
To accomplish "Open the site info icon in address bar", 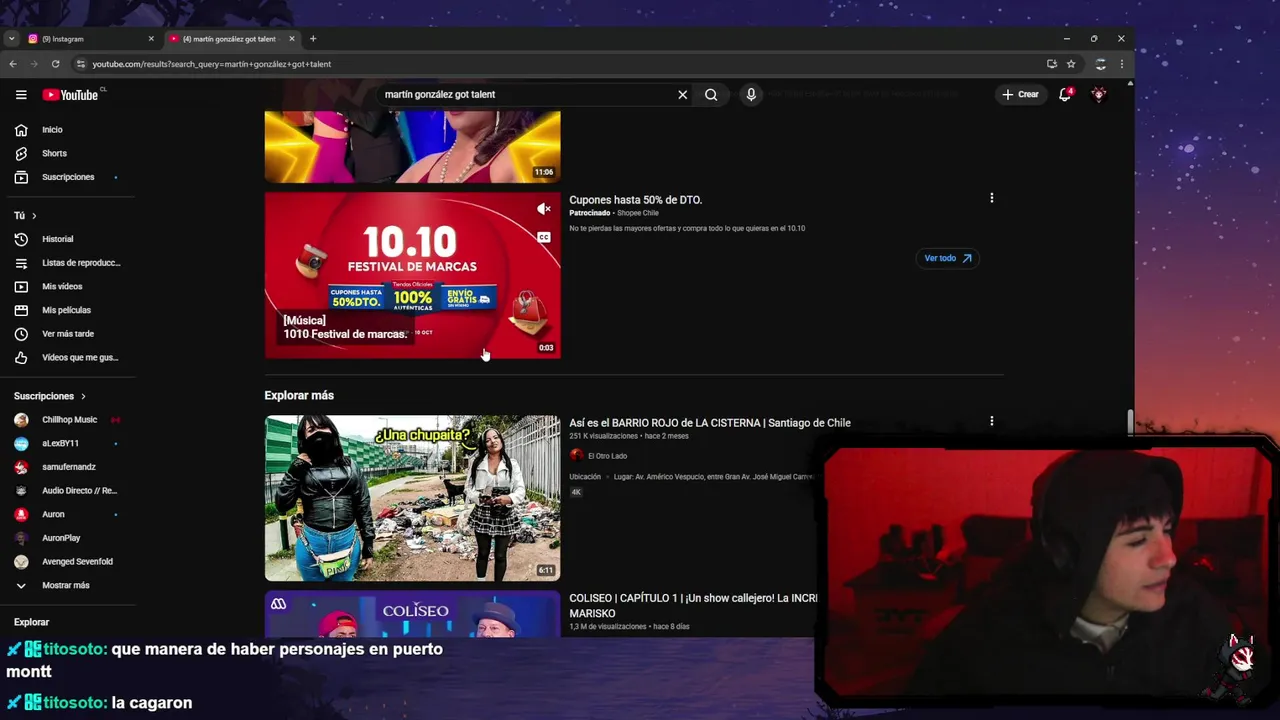I will pos(81,64).
